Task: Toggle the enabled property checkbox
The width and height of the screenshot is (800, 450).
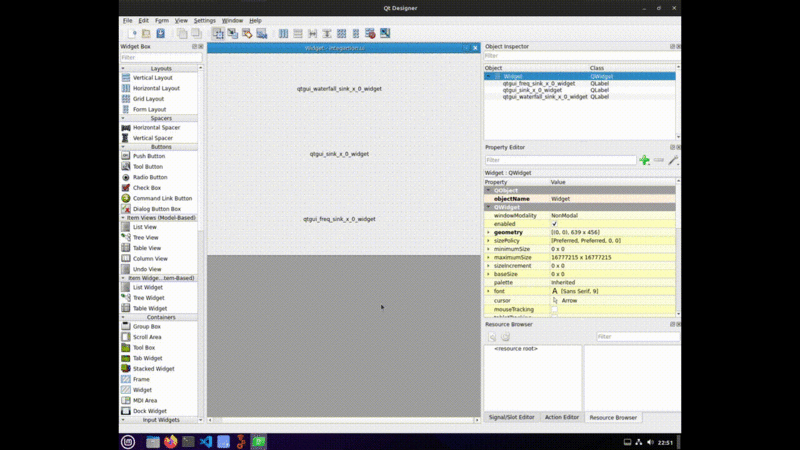Action: [x=554, y=224]
